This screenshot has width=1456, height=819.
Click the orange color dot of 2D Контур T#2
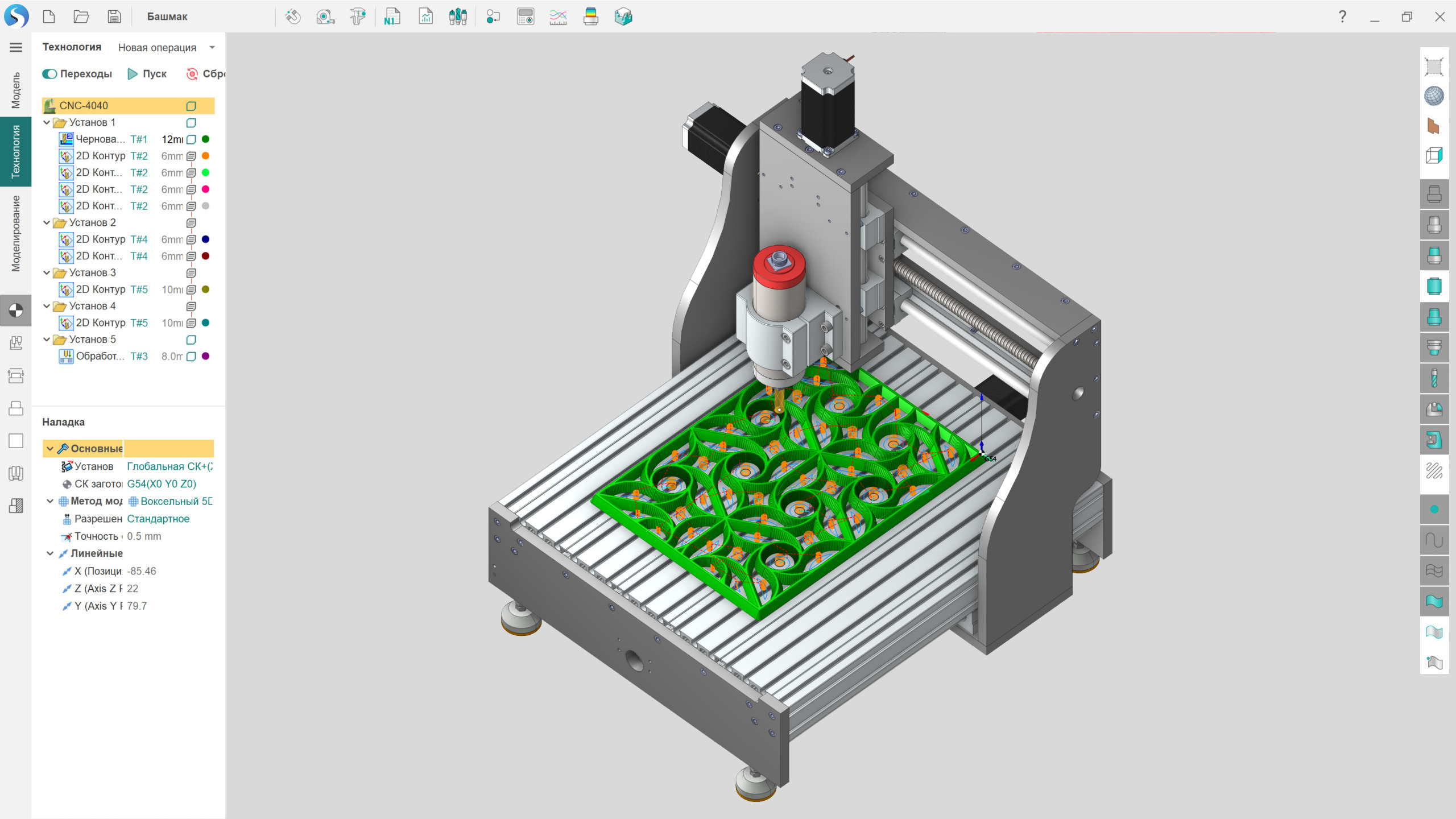coord(206,156)
